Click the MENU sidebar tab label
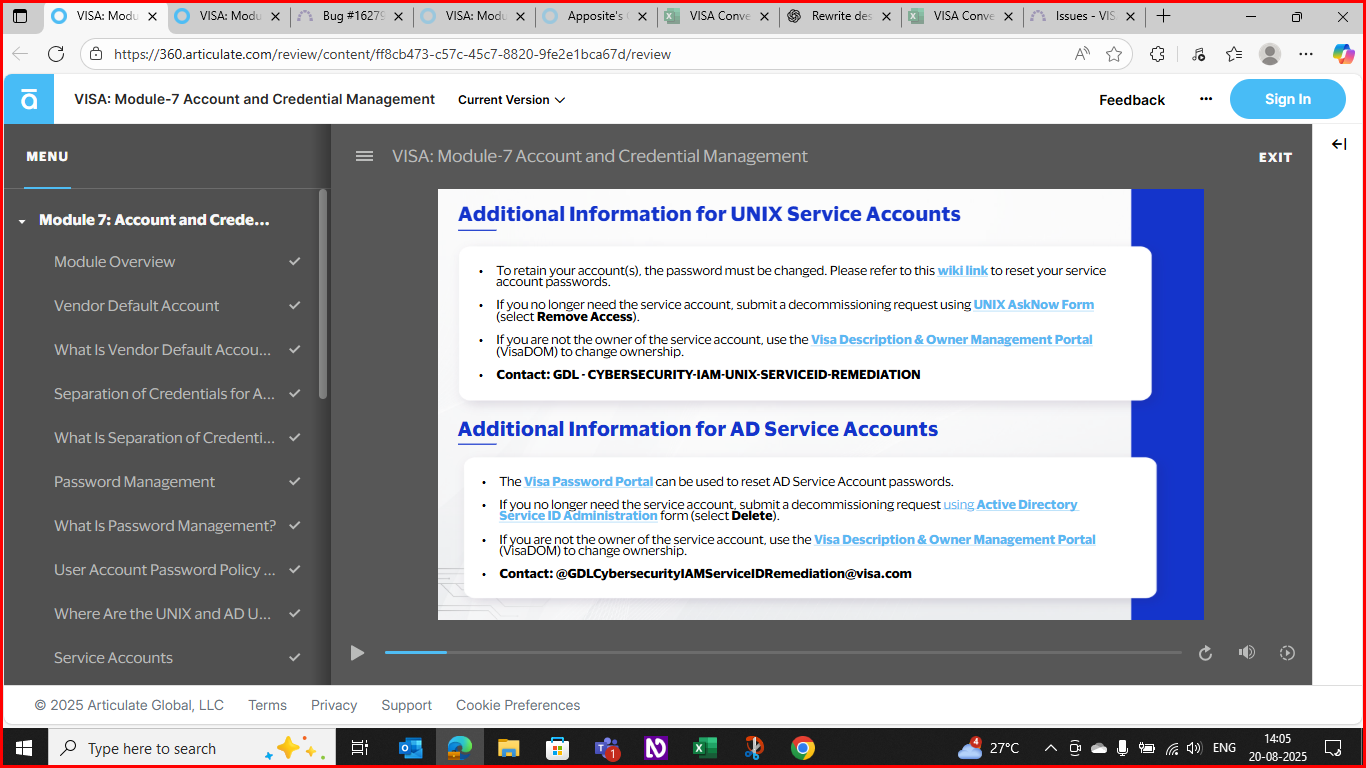Screen dimensions: 1366x768 (x=47, y=156)
